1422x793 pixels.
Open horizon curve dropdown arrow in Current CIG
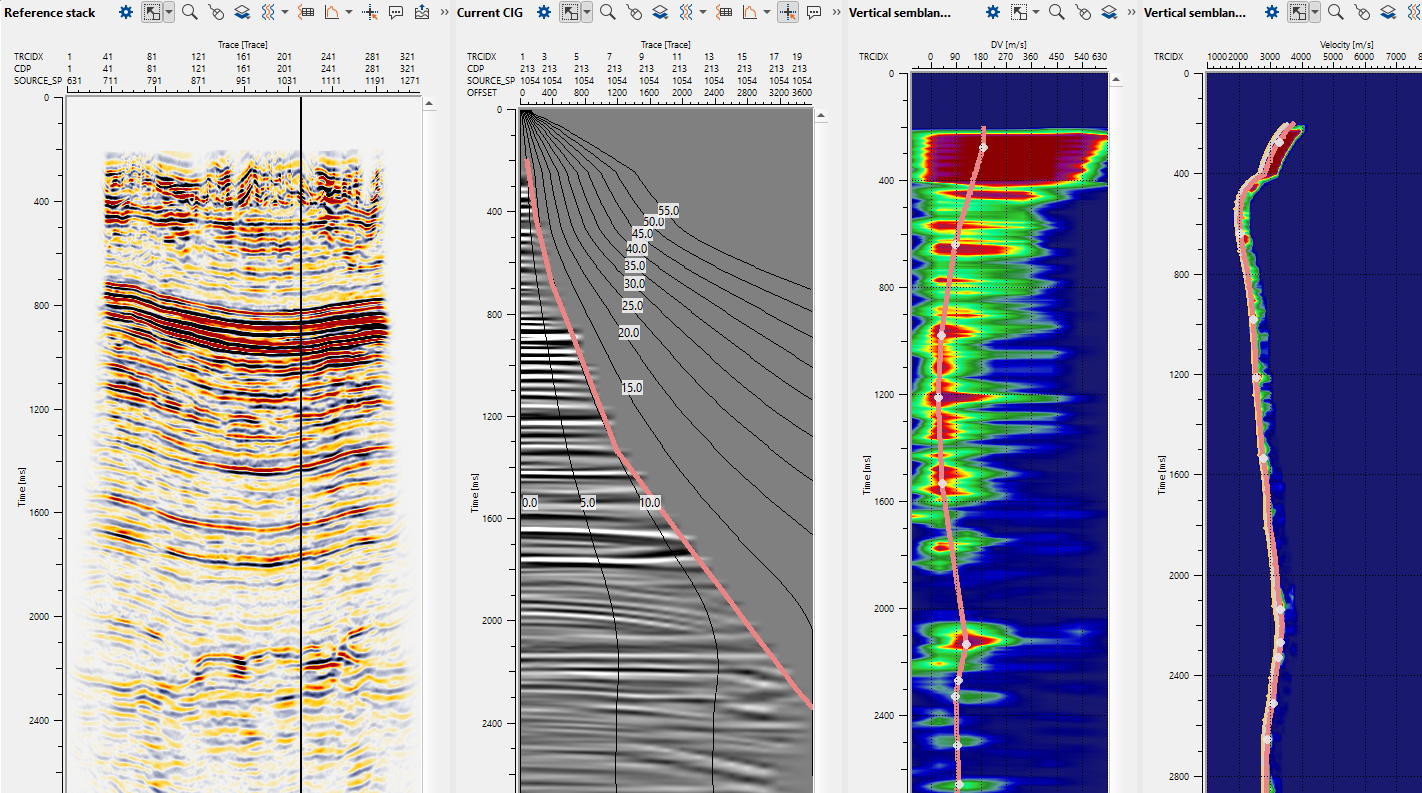(767, 13)
